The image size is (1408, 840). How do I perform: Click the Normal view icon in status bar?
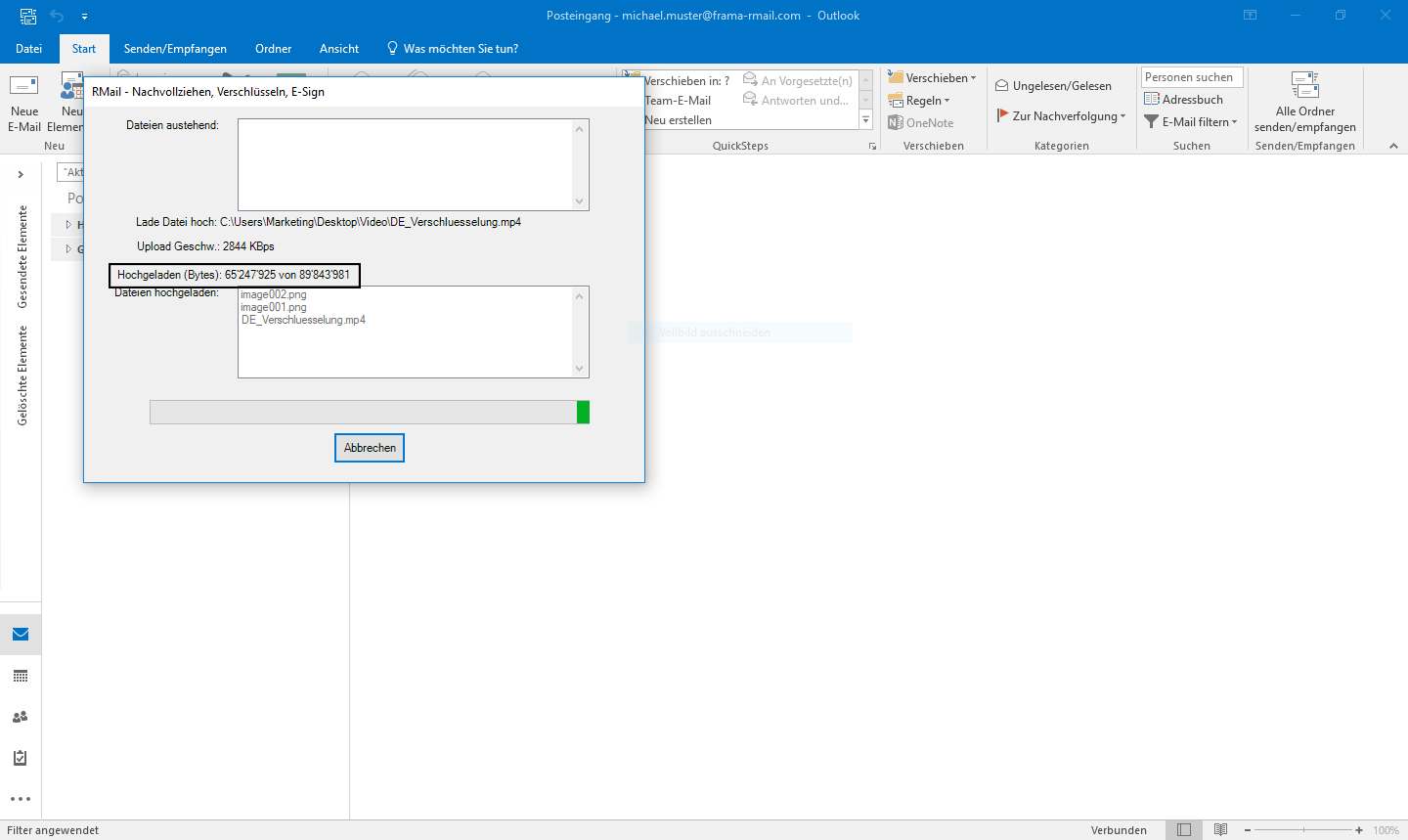(x=1184, y=830)
